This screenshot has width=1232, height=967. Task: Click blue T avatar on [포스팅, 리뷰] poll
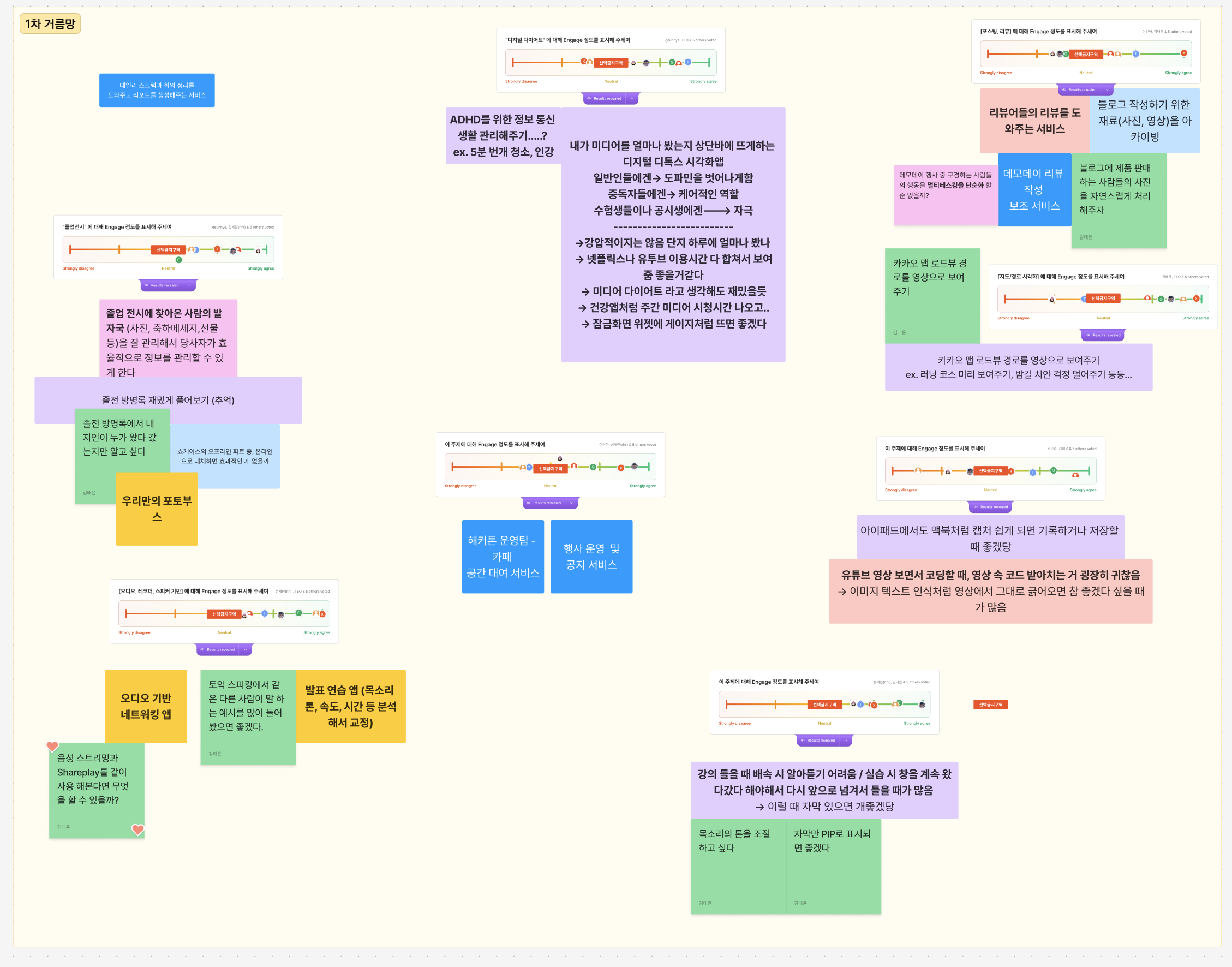tap(1135, 55)
